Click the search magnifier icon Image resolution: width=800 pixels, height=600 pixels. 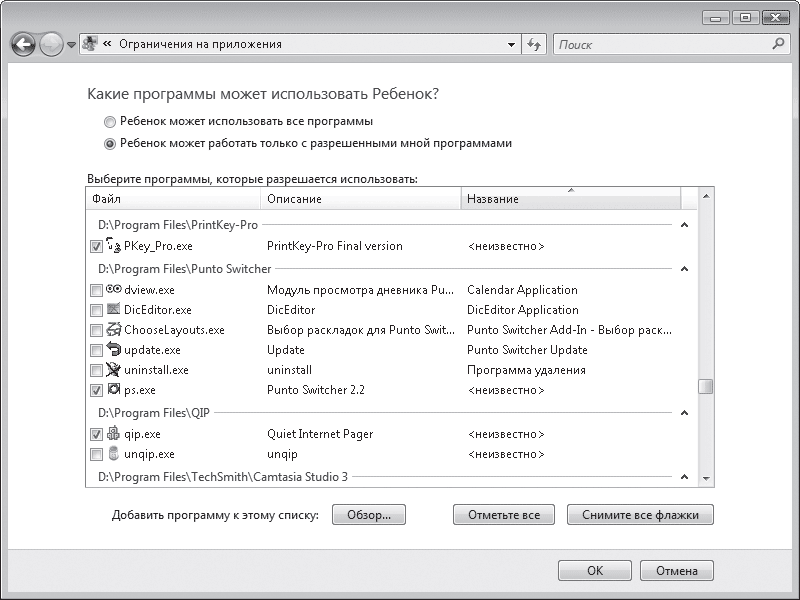click(778, 44)
